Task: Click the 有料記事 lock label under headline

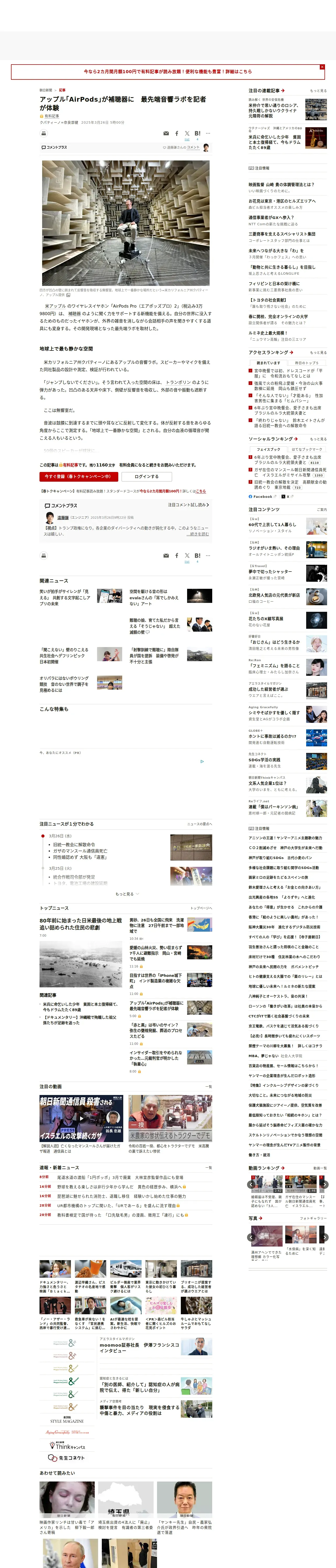Action: 49,116
